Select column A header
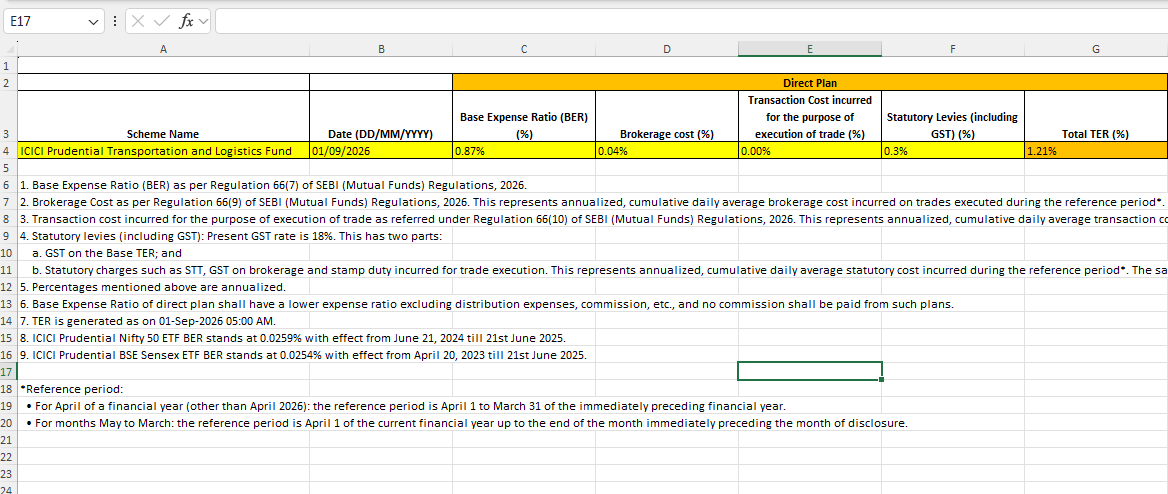This screenshot has width=1168, height=494. pos(163,49)
